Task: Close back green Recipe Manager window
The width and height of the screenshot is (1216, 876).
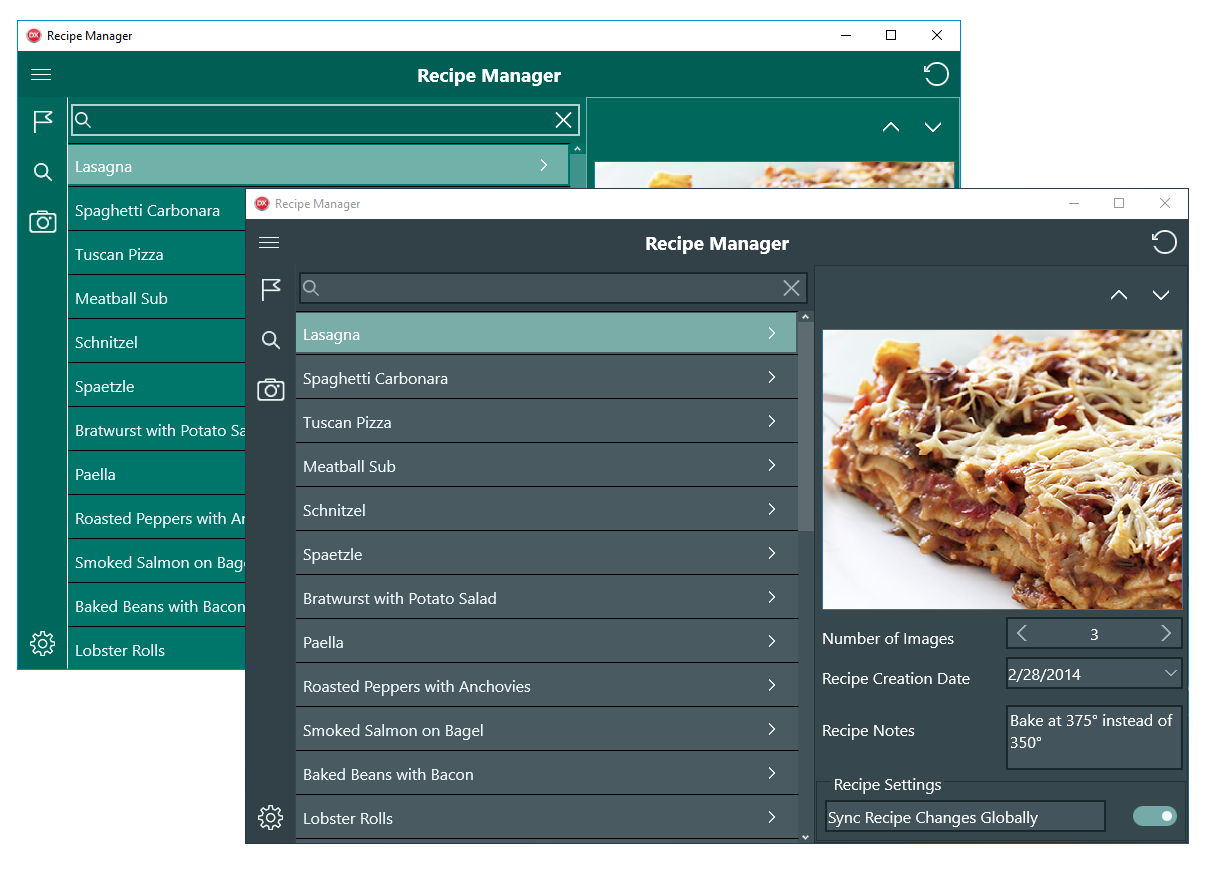Action: click(937, 35)
